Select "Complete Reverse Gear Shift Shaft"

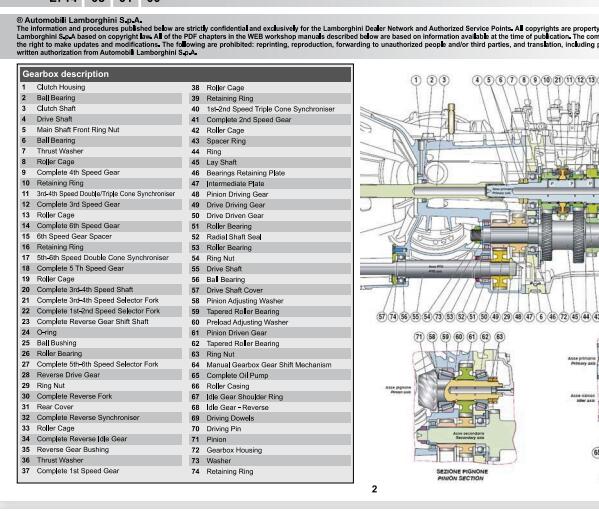coord(101,322)
